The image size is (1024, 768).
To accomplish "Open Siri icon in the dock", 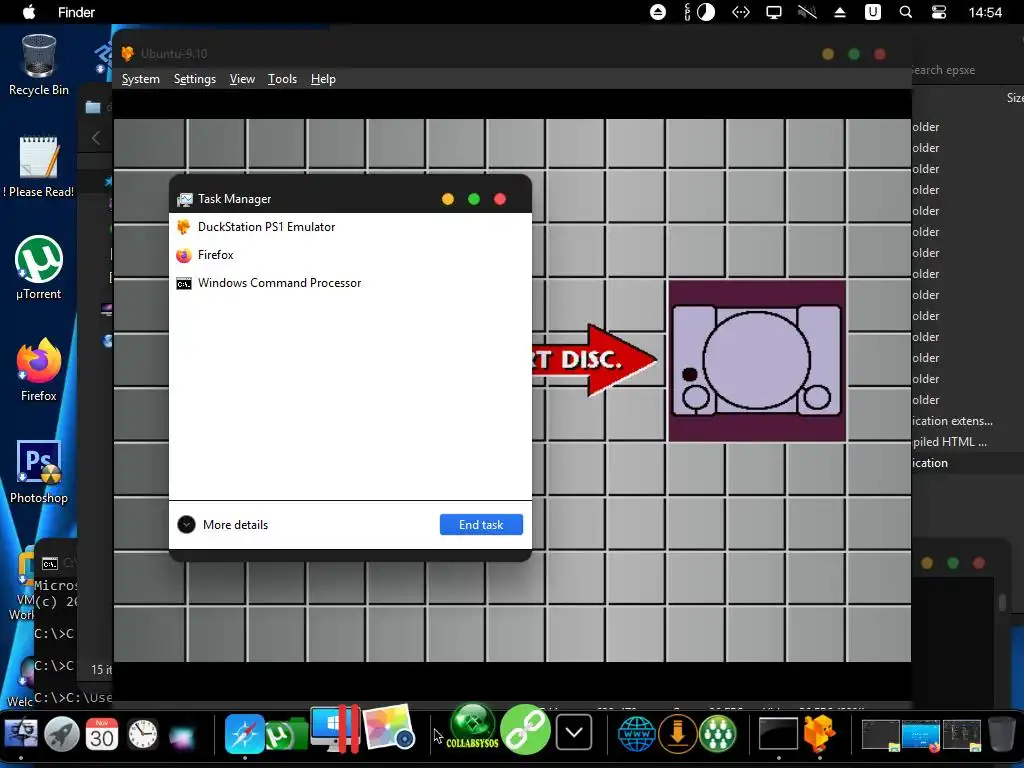I will pos(183,736).
